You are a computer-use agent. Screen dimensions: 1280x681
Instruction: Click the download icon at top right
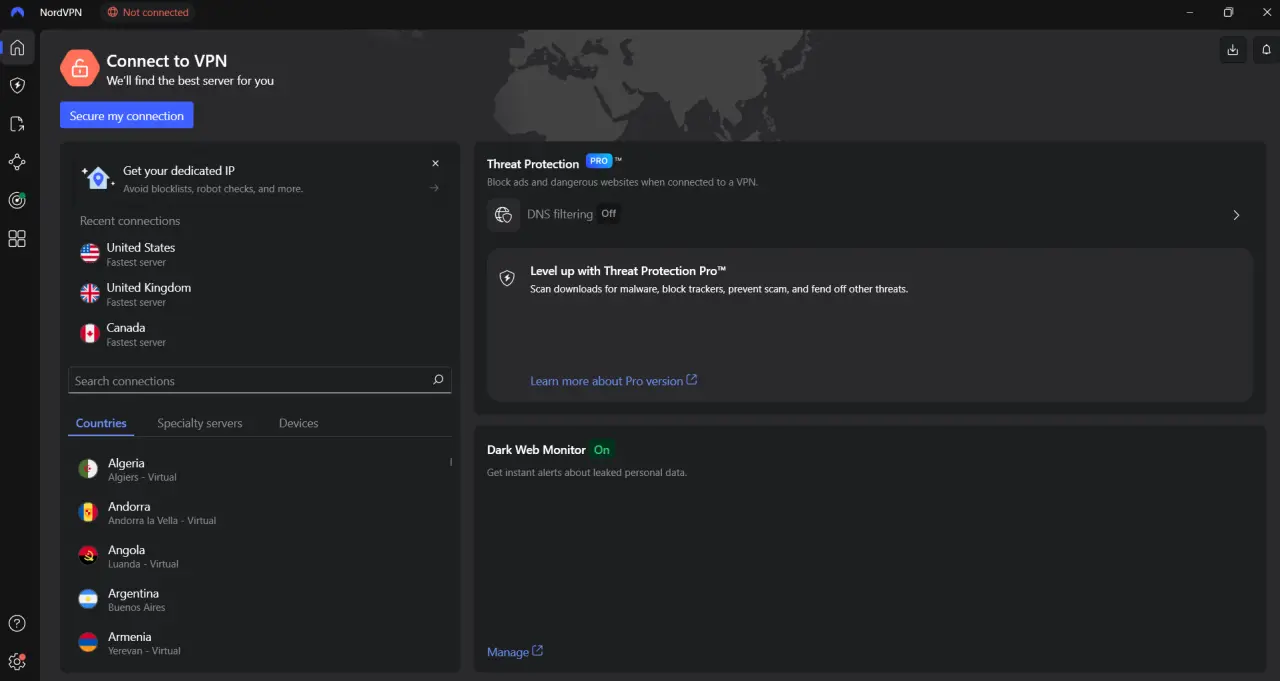click(x=1233, y=50)
